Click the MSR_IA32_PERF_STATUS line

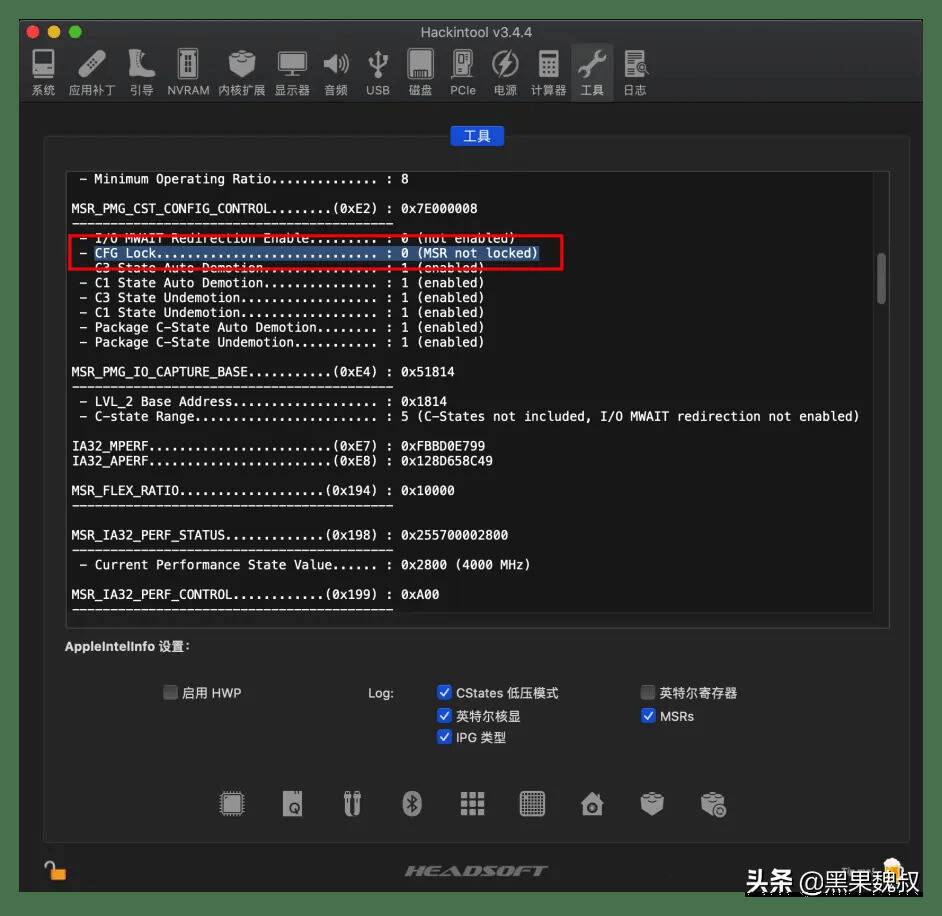pyautogui.click(x=290, y=535)
